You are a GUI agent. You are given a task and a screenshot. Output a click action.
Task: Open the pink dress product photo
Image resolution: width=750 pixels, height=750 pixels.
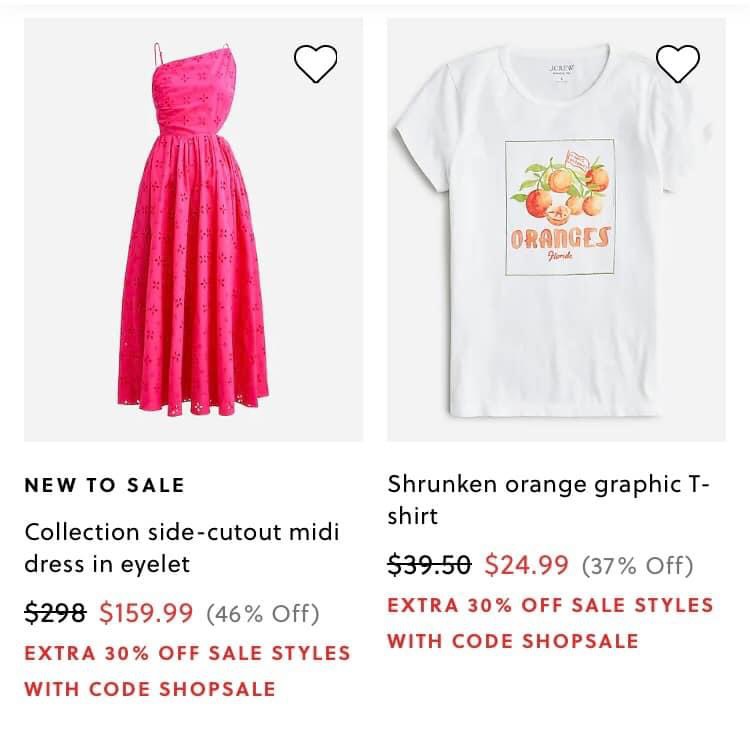point(193,229)
